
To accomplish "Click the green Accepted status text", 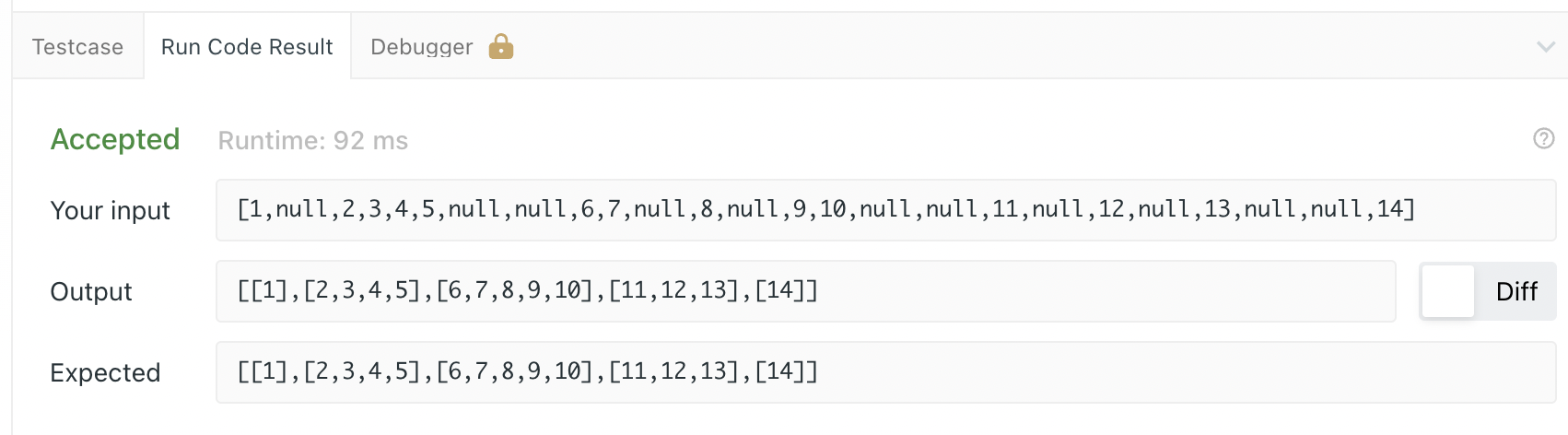I will (x=115, y=139).
